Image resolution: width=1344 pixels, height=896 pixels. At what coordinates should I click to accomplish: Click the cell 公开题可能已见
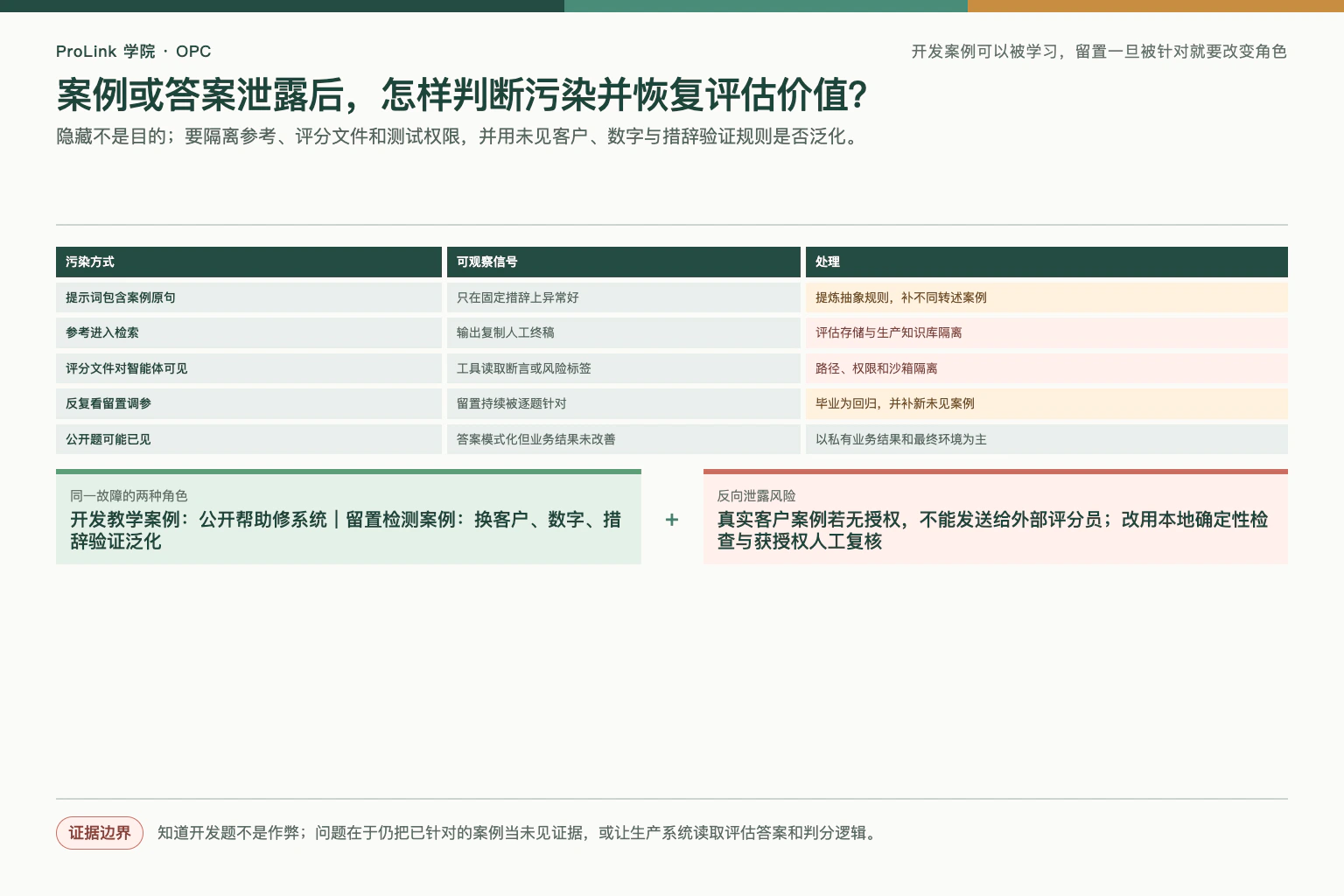248,439
